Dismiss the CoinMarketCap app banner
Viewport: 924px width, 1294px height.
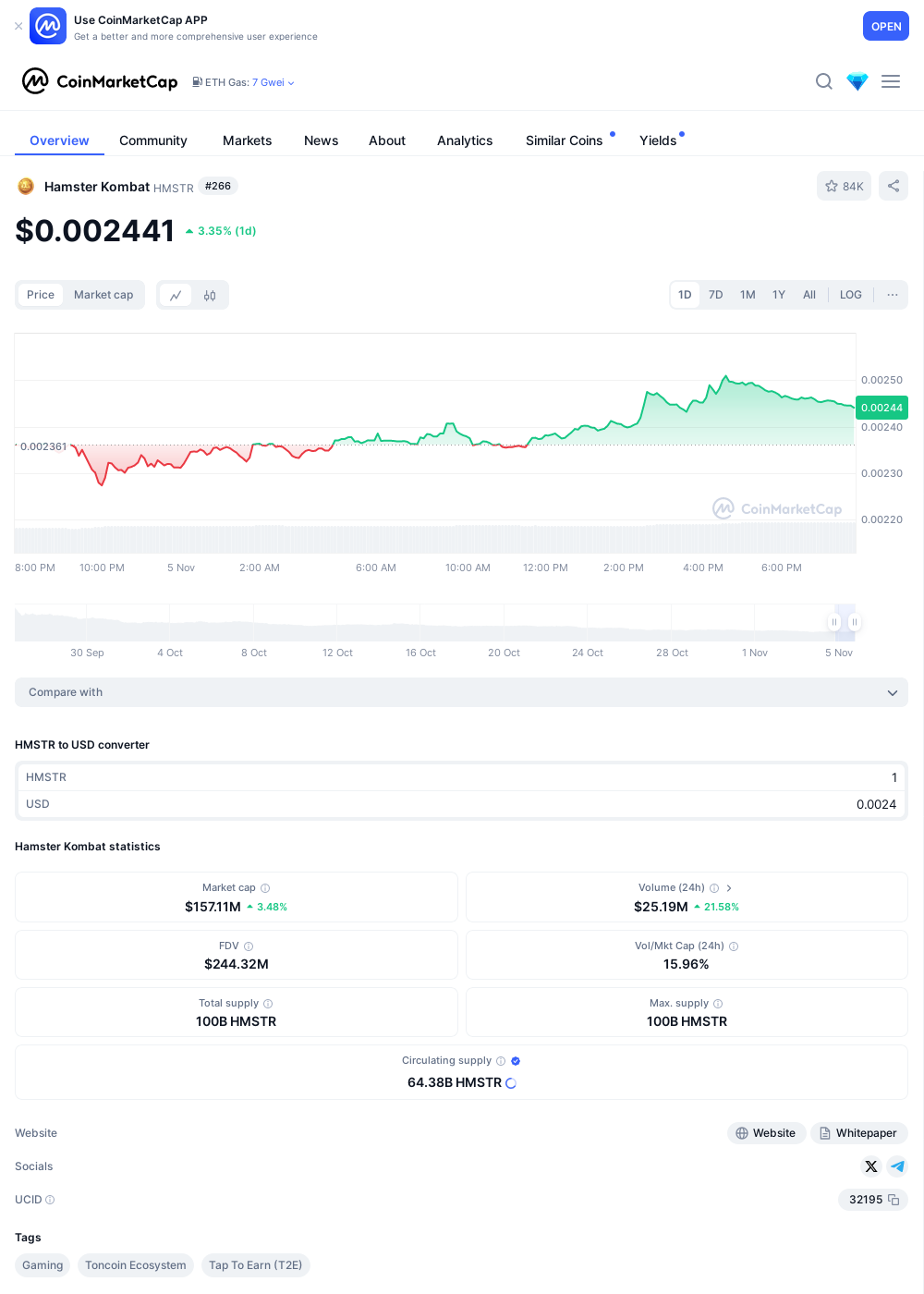pyautogui.click(x=18, y=26)
